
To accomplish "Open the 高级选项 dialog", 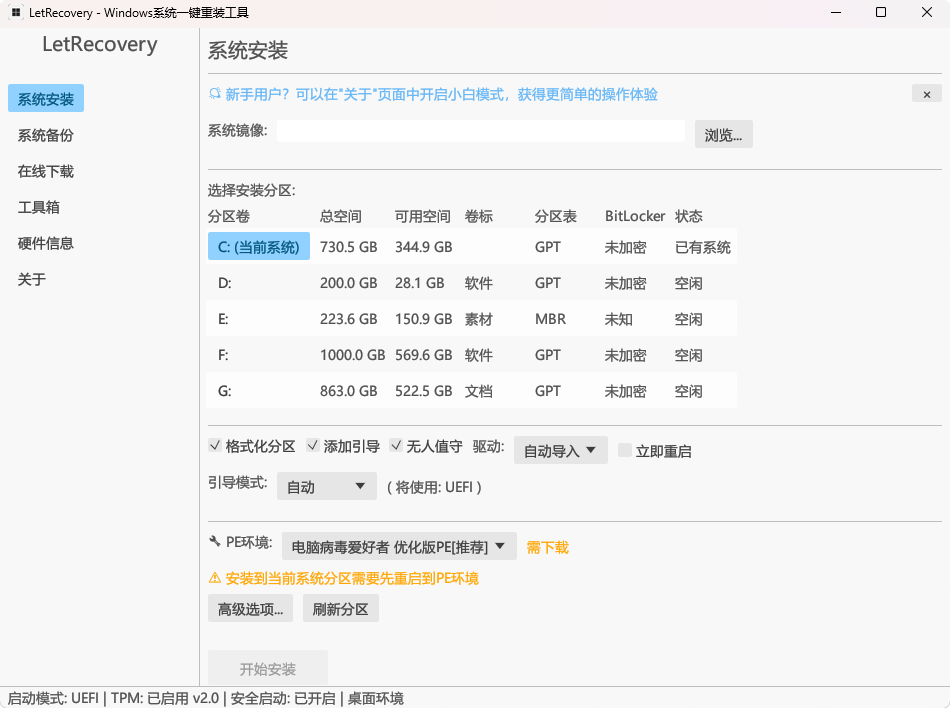I will 249,608.
